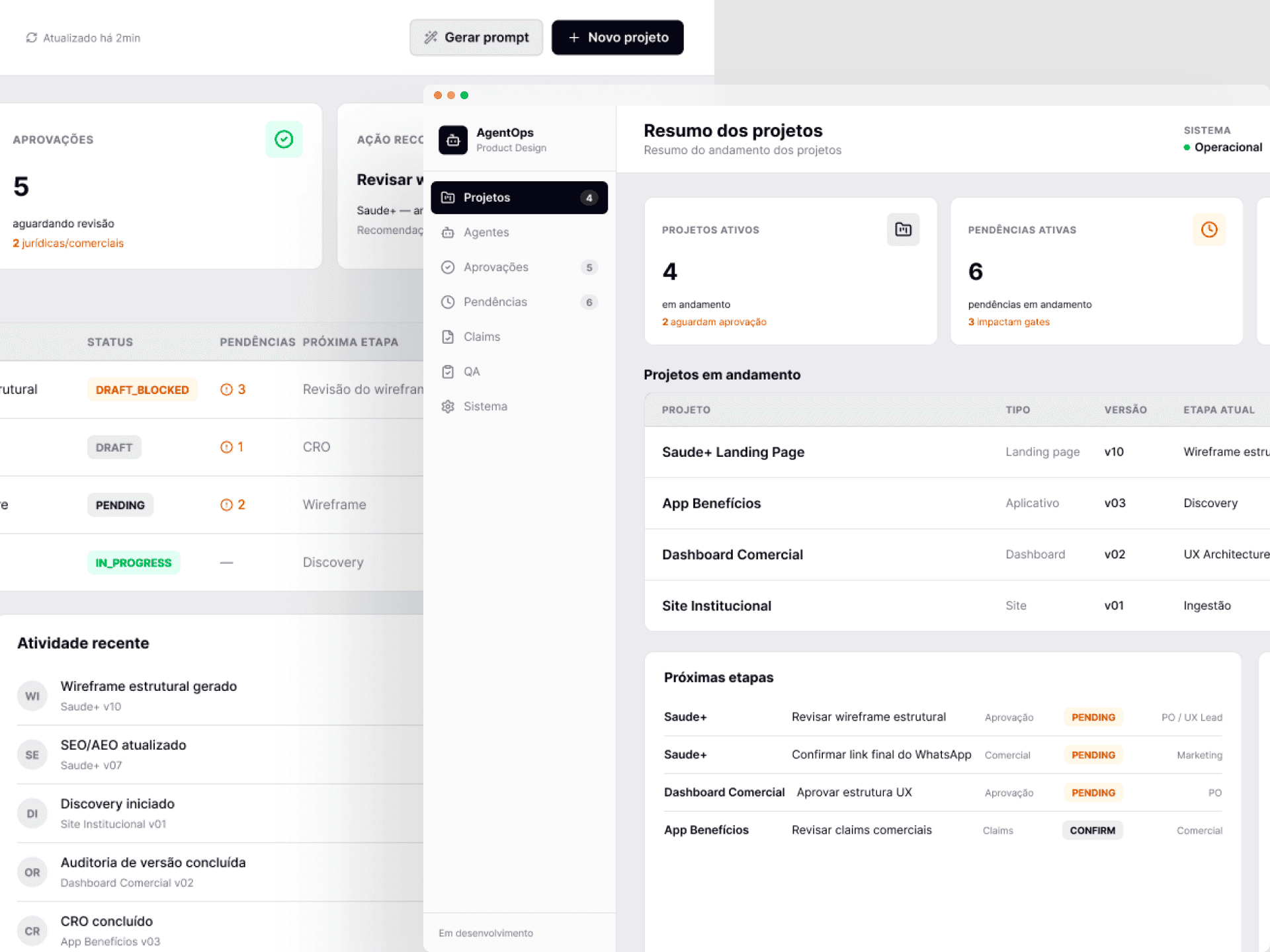Click the PRÓXIMA ETAPA column header
Viewport: 1270px width, 952px height.
[x=351, y=342]
